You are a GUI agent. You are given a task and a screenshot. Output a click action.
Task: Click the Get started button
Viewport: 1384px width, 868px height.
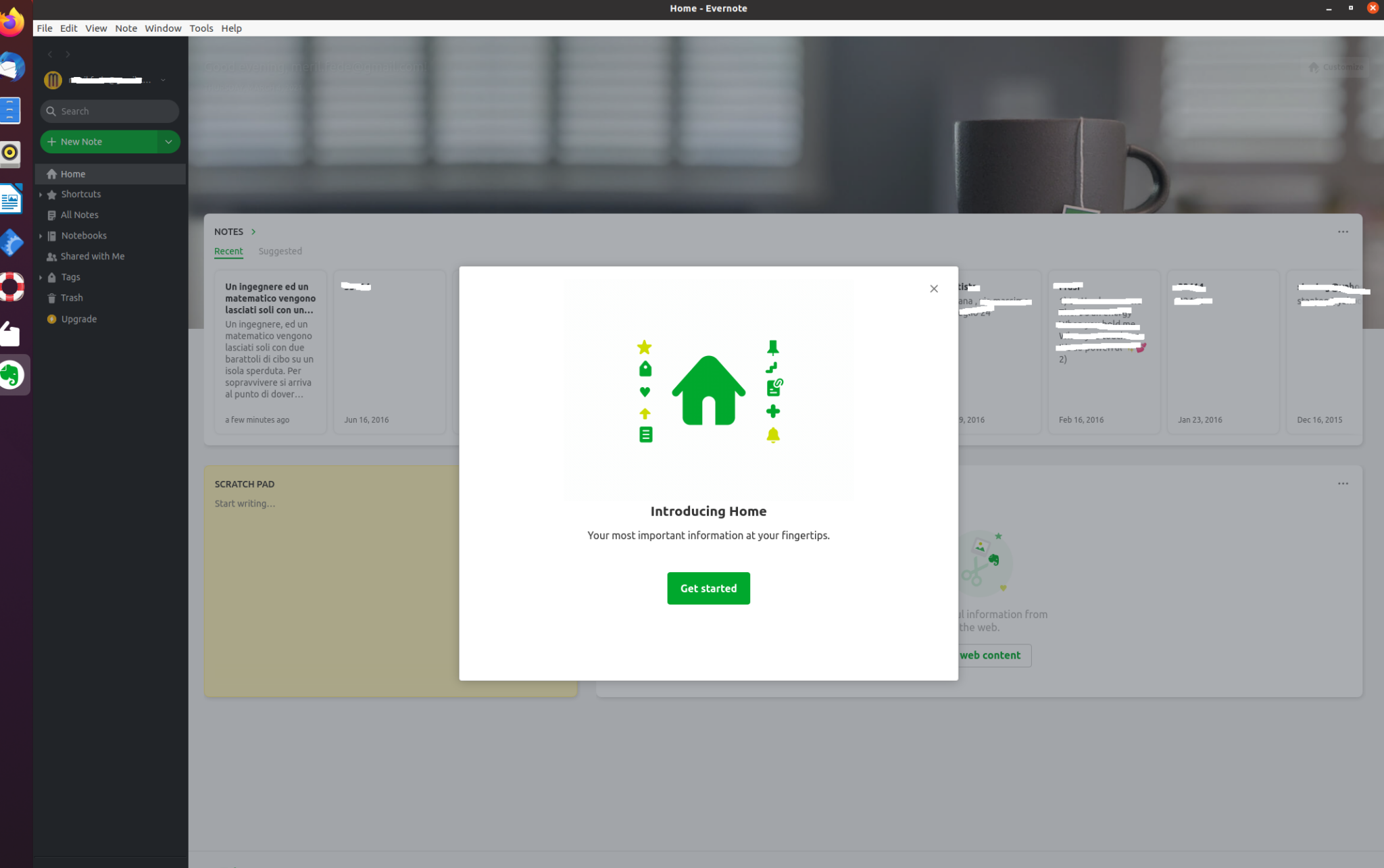708,588
